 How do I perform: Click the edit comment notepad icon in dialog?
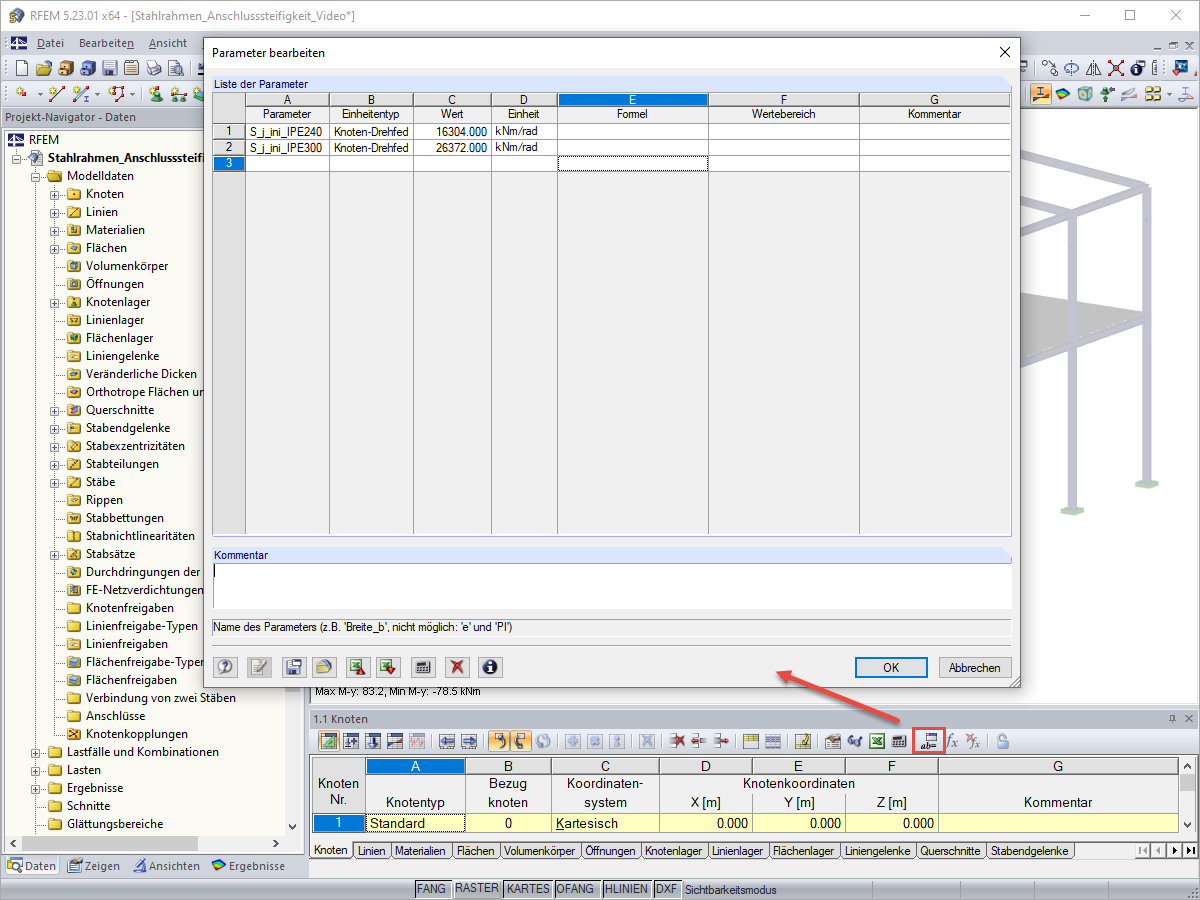coord(260,667)
